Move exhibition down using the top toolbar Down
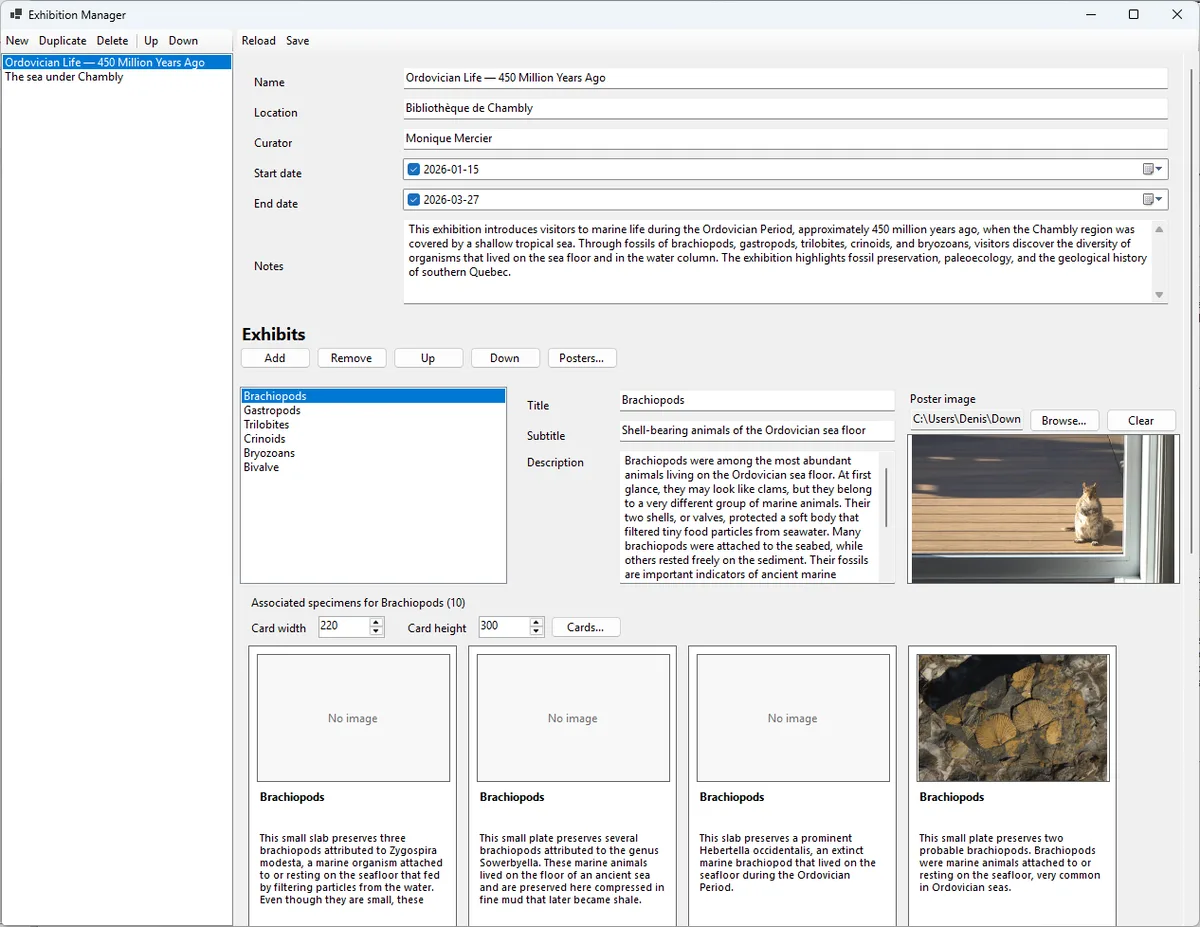1200x927 pixels. (x=183, y=41)
